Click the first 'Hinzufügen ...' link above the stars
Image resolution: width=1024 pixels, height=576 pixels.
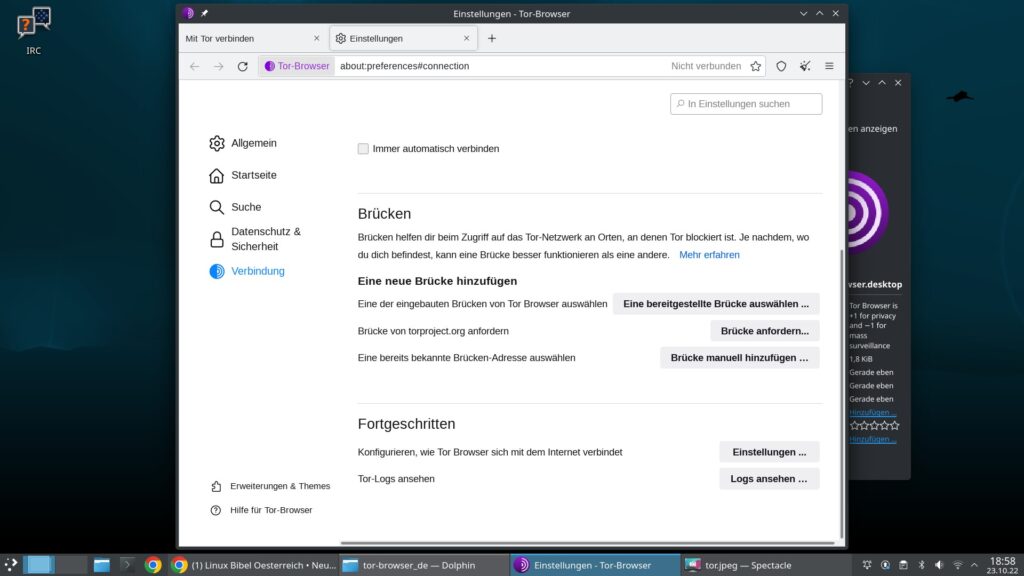point(872,412)
